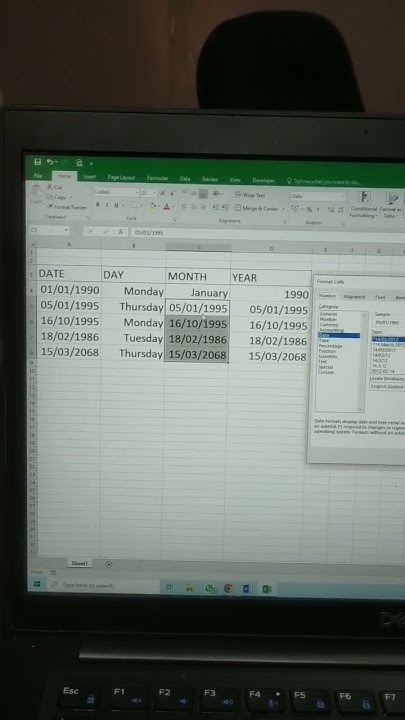Open the Merge & Center dropdown arrow
Image resolution: width=405 pixels, height=720 pixels.
[283, 209]
